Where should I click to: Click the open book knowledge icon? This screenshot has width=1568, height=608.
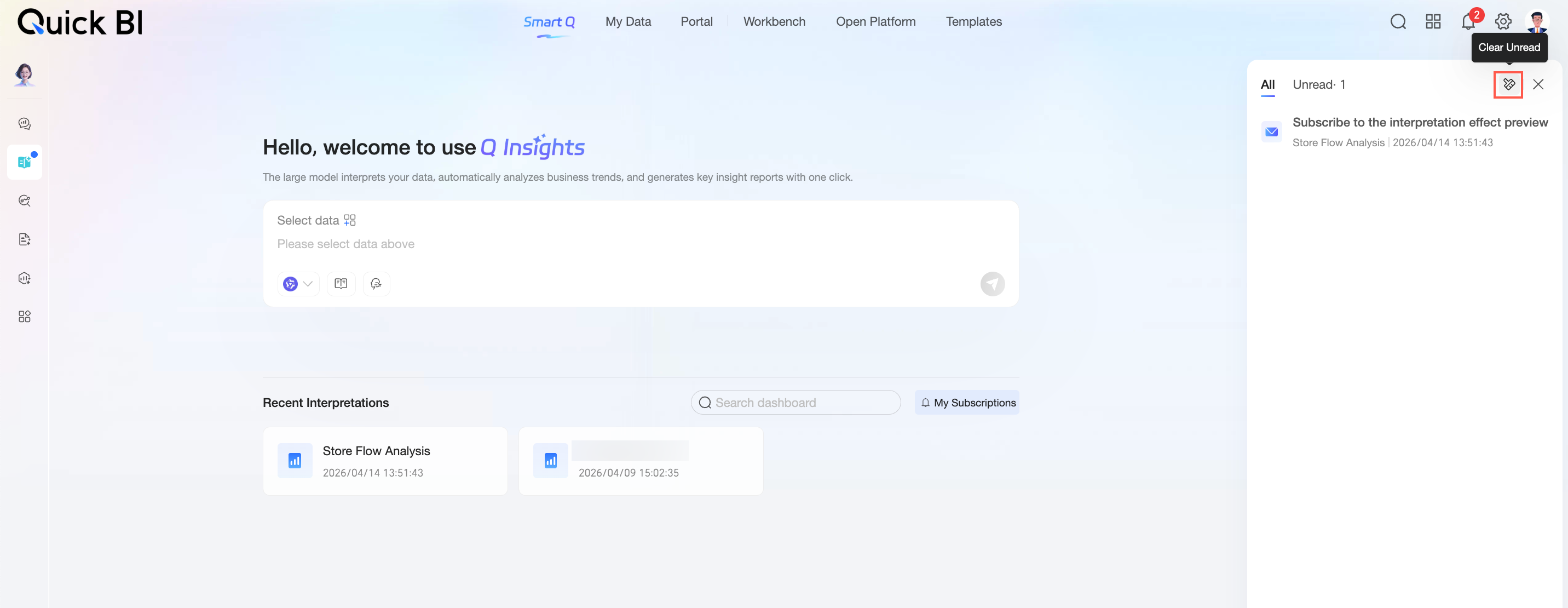point(341,284)
